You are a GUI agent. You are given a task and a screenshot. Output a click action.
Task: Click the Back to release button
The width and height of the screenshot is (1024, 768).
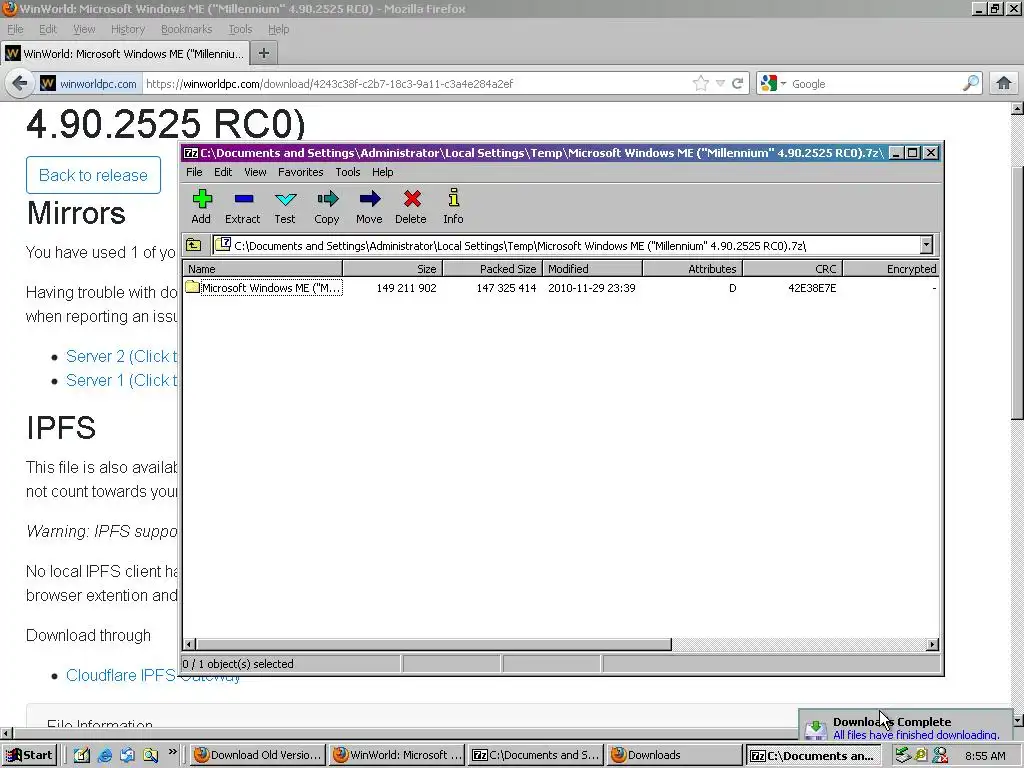[93, 175]
